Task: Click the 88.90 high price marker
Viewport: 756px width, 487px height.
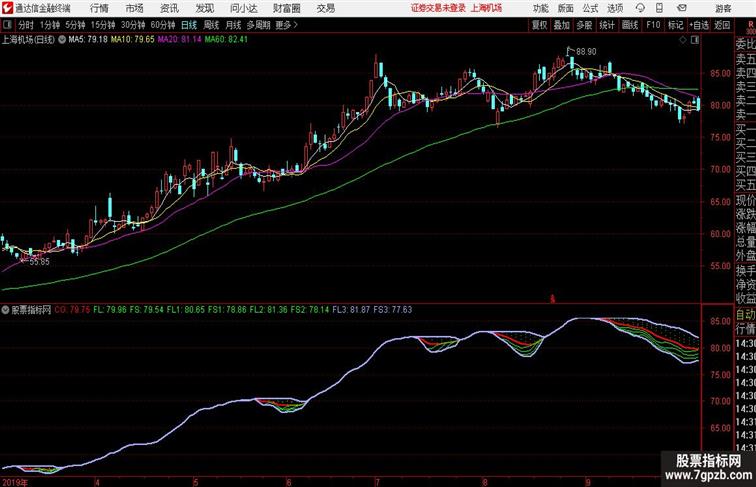Action: click(586, 52)
